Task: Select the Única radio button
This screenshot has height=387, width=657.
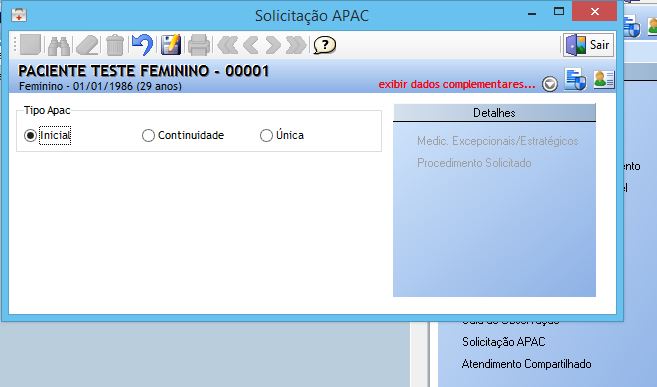Action: 266,135
